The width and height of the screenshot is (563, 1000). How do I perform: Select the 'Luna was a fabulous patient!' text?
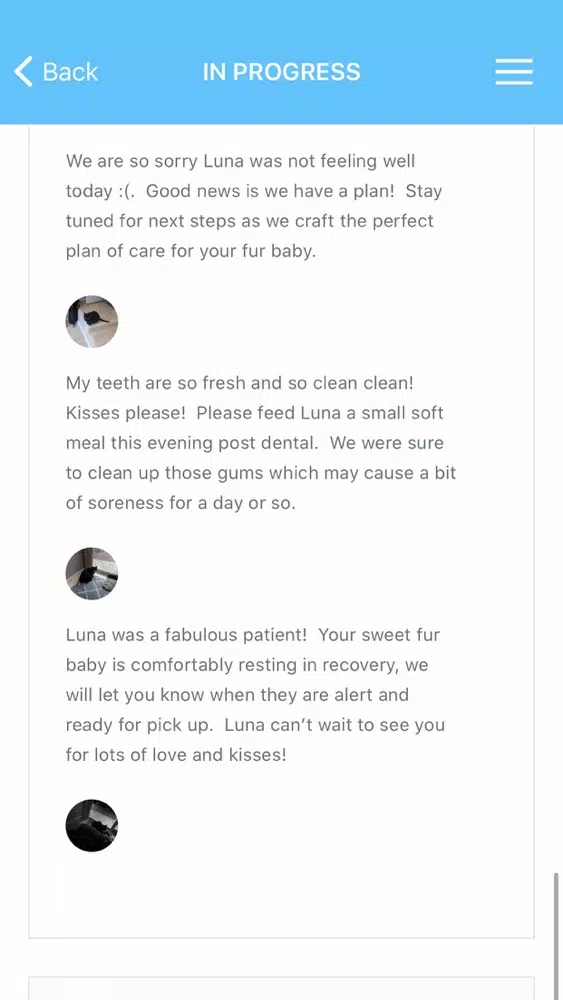(x=187, y=635)
